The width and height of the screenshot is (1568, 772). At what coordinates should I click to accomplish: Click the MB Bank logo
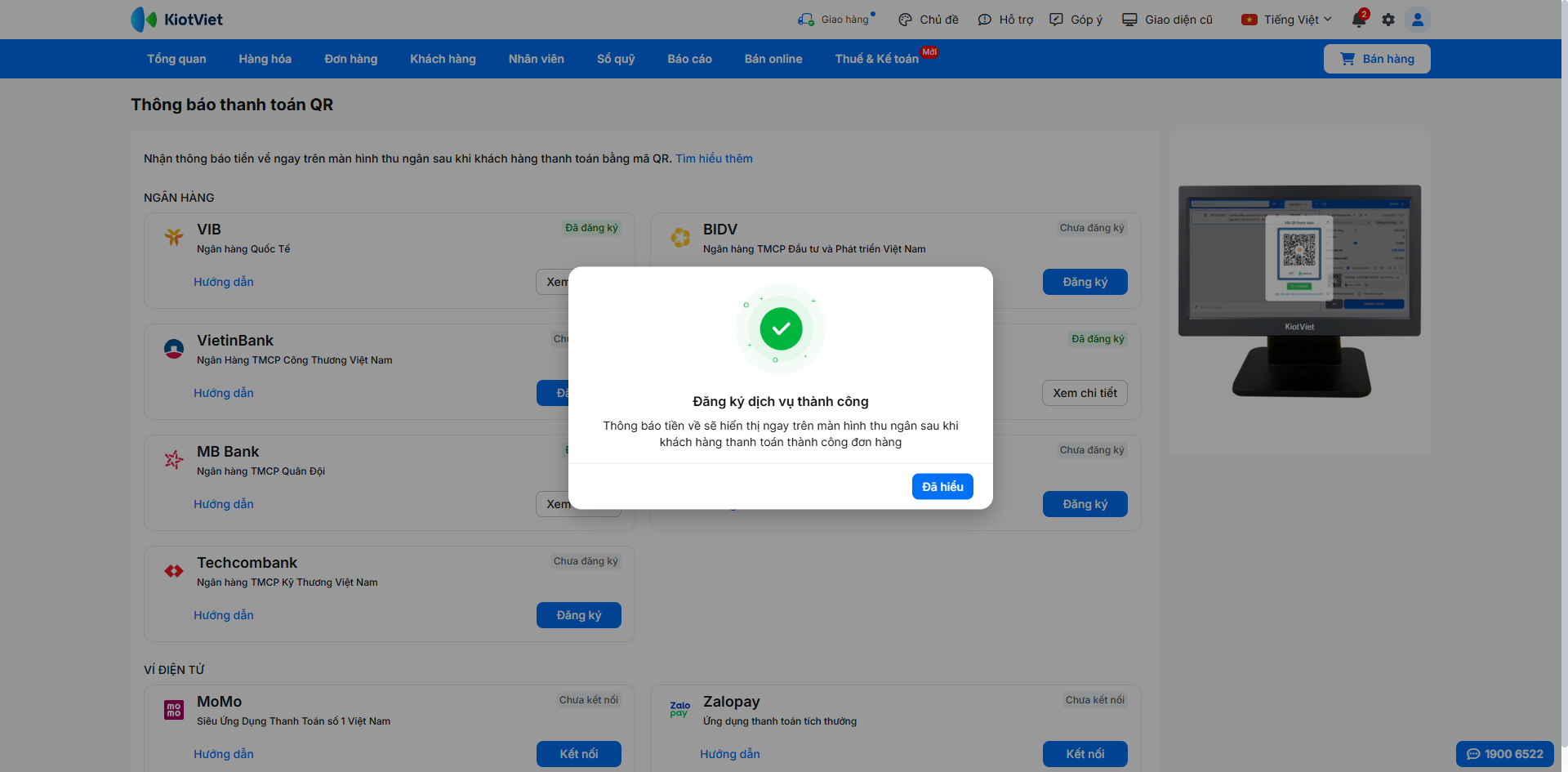174,460
